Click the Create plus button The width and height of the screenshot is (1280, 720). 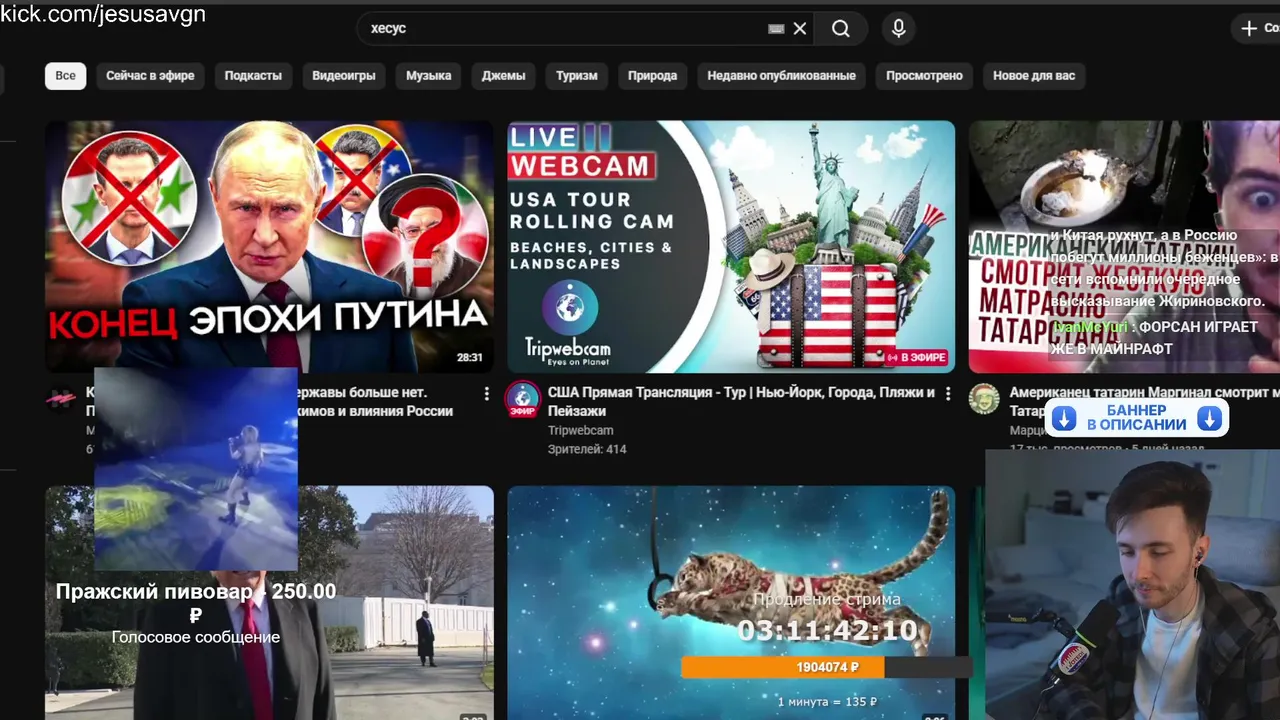tap(1258, 29)
